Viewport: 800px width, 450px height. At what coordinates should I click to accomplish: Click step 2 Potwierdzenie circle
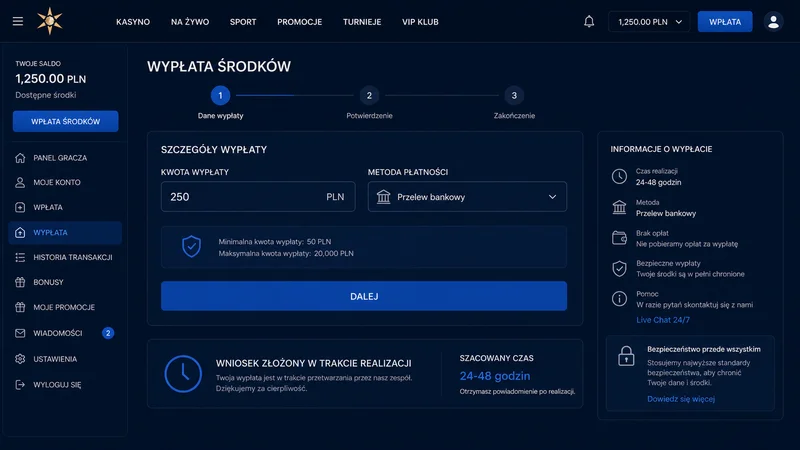click(x=369, y=95)
